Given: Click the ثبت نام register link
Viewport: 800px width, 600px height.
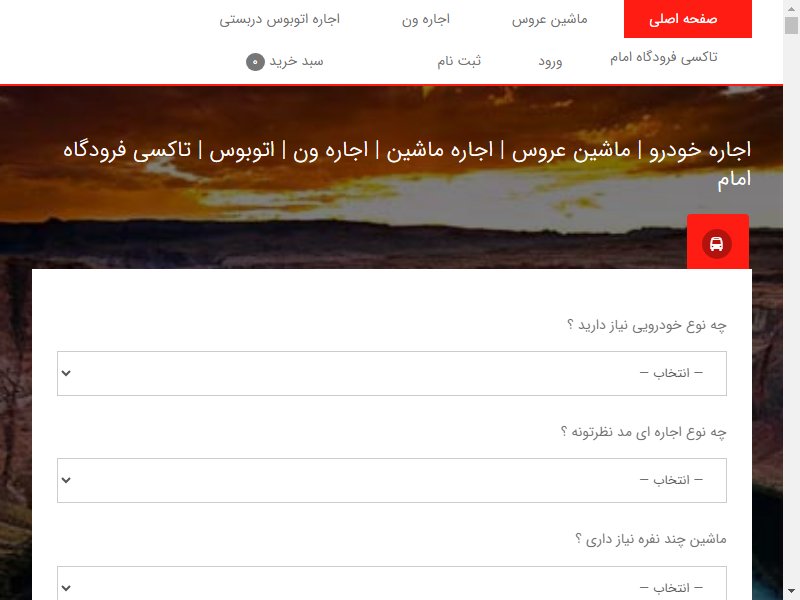Looking at the screenshot, I should pos(459,61).
